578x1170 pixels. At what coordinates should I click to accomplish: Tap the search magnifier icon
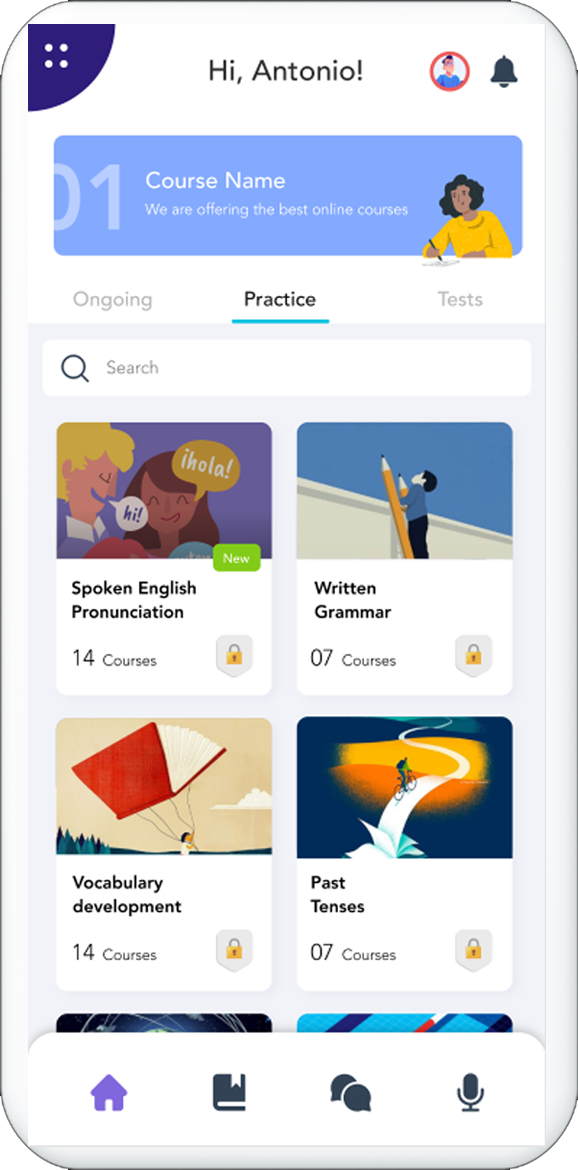75,368
